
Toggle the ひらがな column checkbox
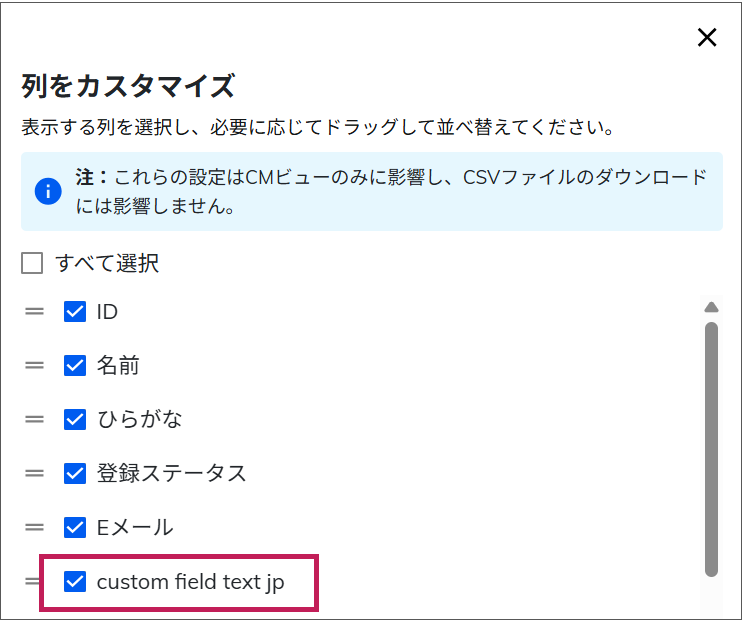point(75,420)
